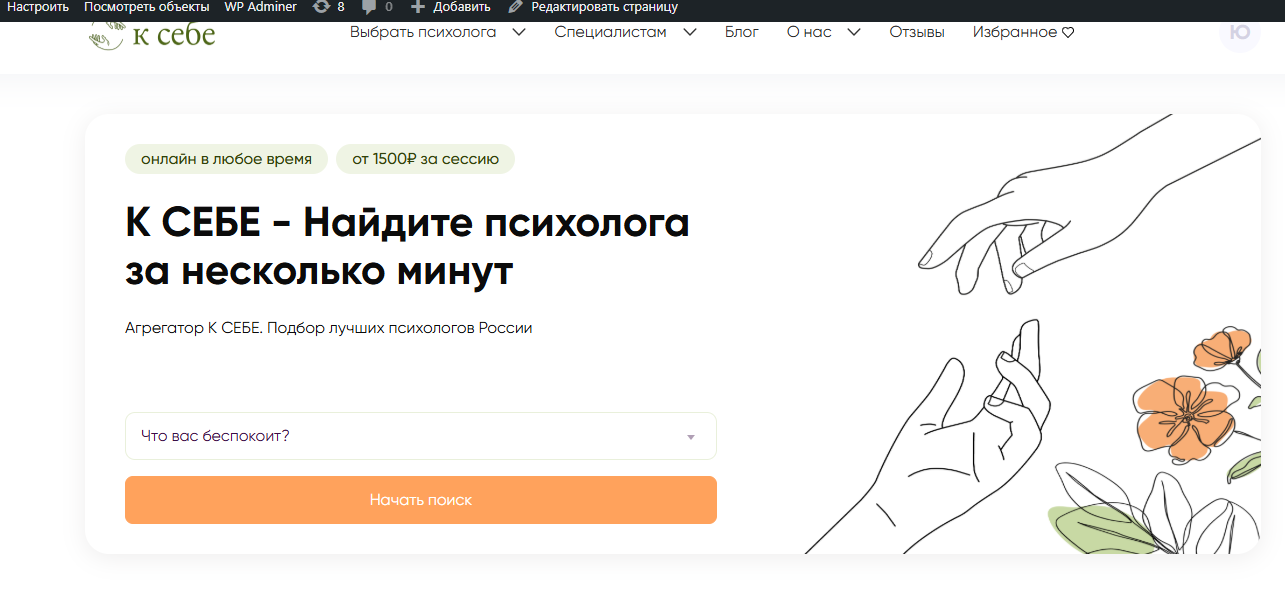Screen dimensions: 1285x612
Task: Click the от 1500₽ за сессию badge
Action: point(425,159)
